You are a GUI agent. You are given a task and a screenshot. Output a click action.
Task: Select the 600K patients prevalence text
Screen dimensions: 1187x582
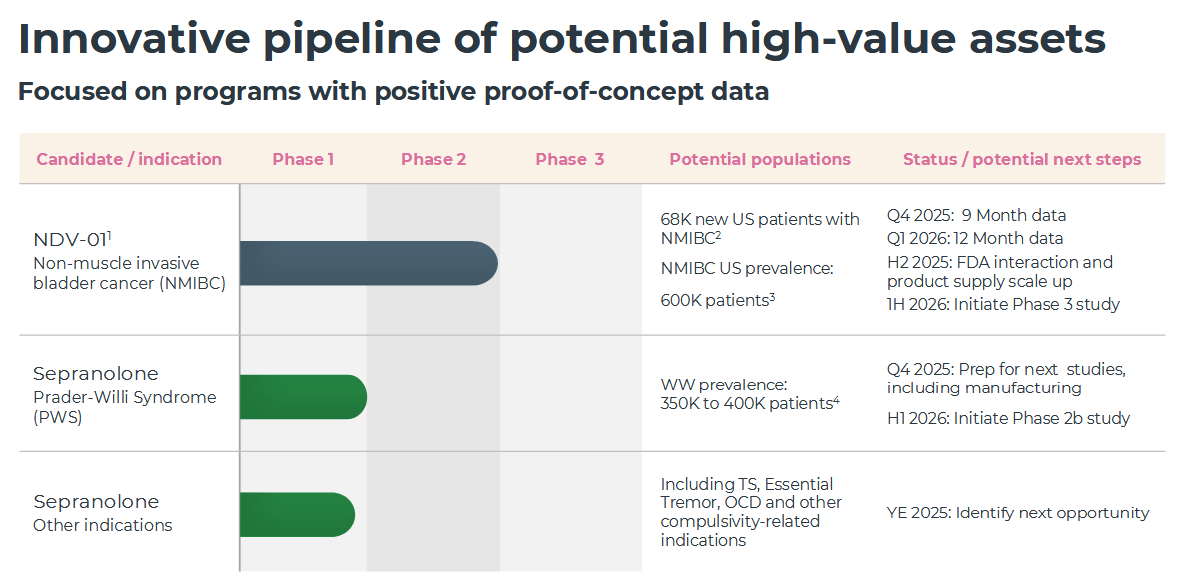pyautogui.click(x=718, y=300)
